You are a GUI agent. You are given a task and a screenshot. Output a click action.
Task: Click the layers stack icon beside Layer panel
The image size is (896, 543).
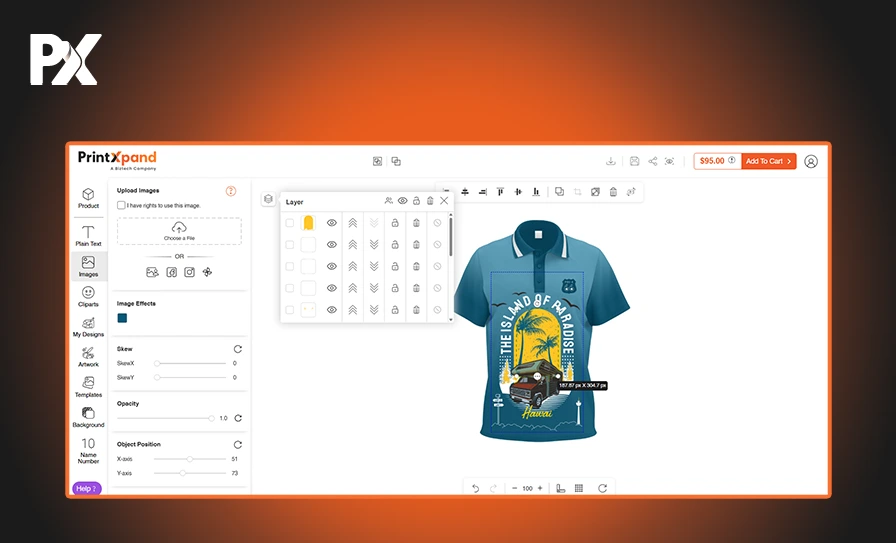268,199
